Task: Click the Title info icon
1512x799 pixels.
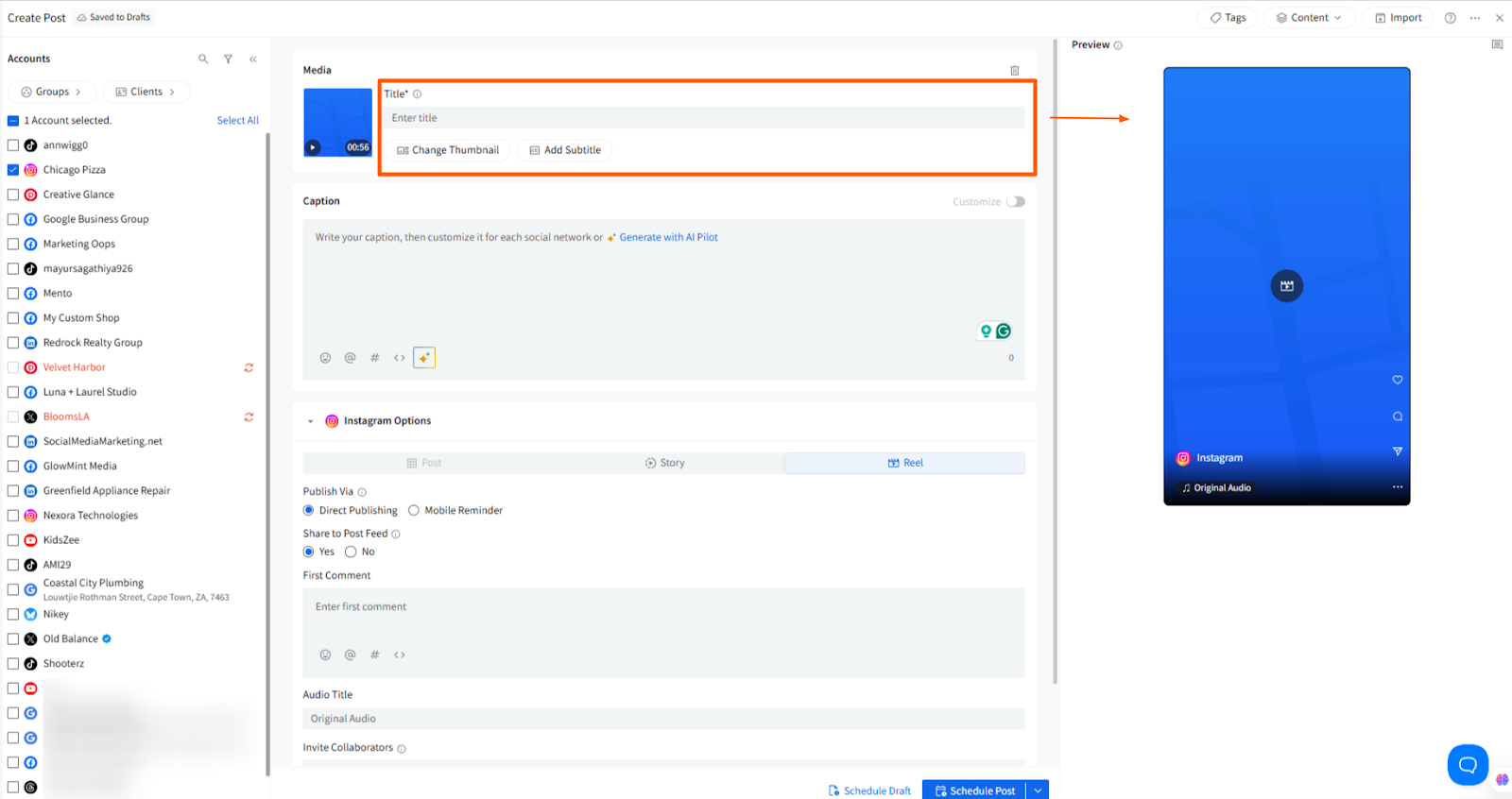Action: pyautogui.click(x=417, y=93)
